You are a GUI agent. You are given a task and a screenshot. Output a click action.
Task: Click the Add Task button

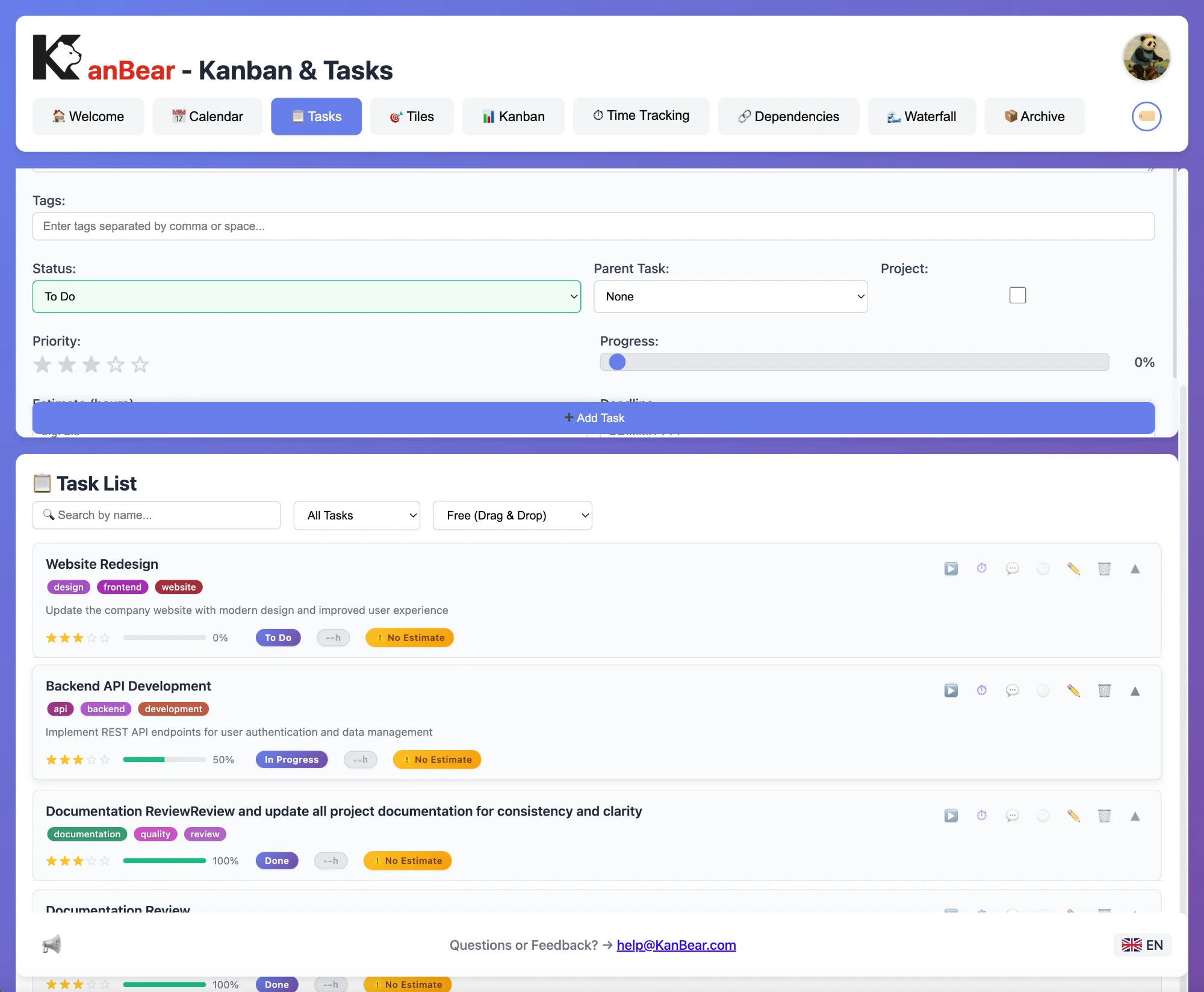pos(594,418)
